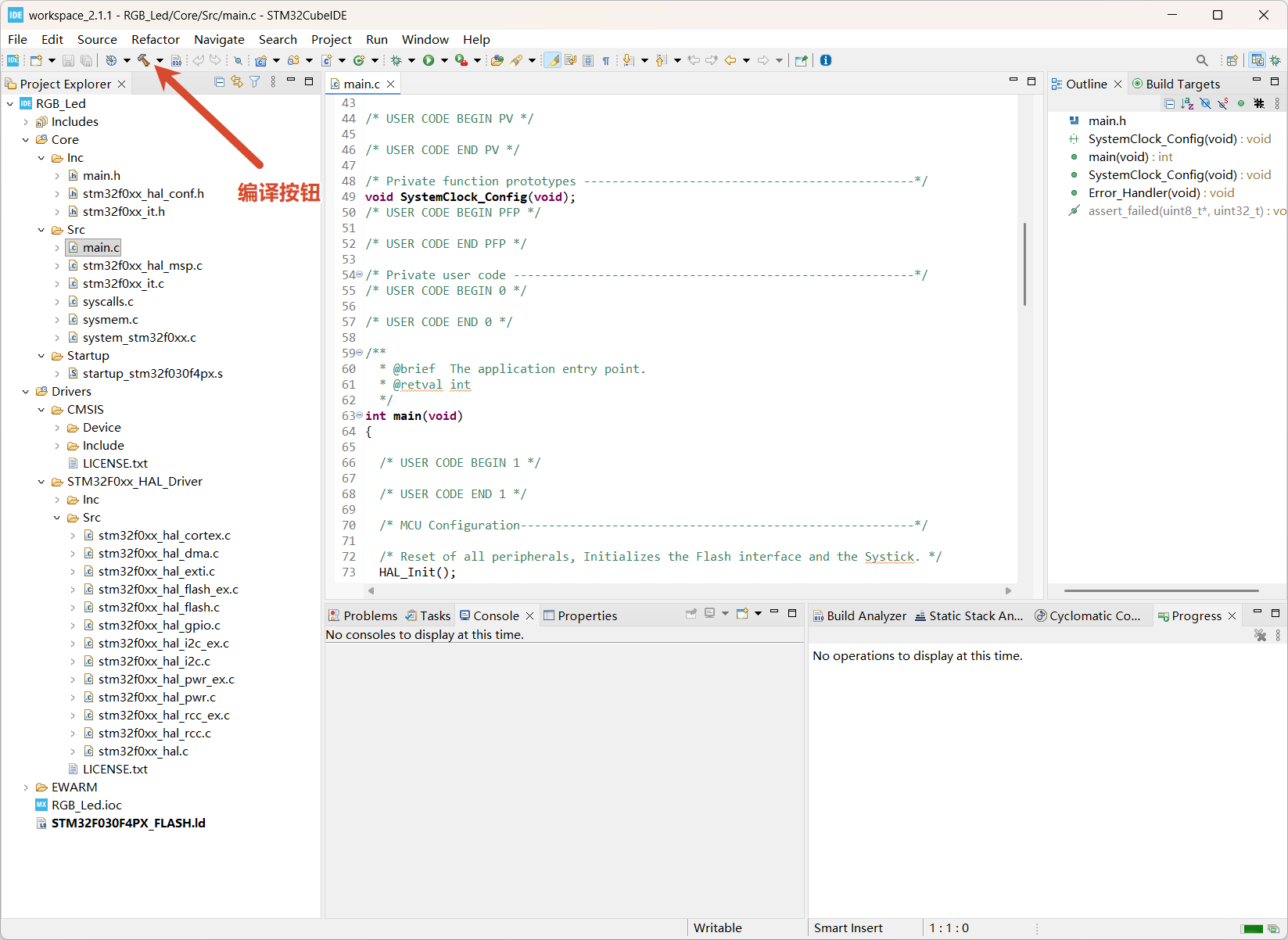Toggle Hide Fields icon in Outline
1288x940 pixels.
1205,103
